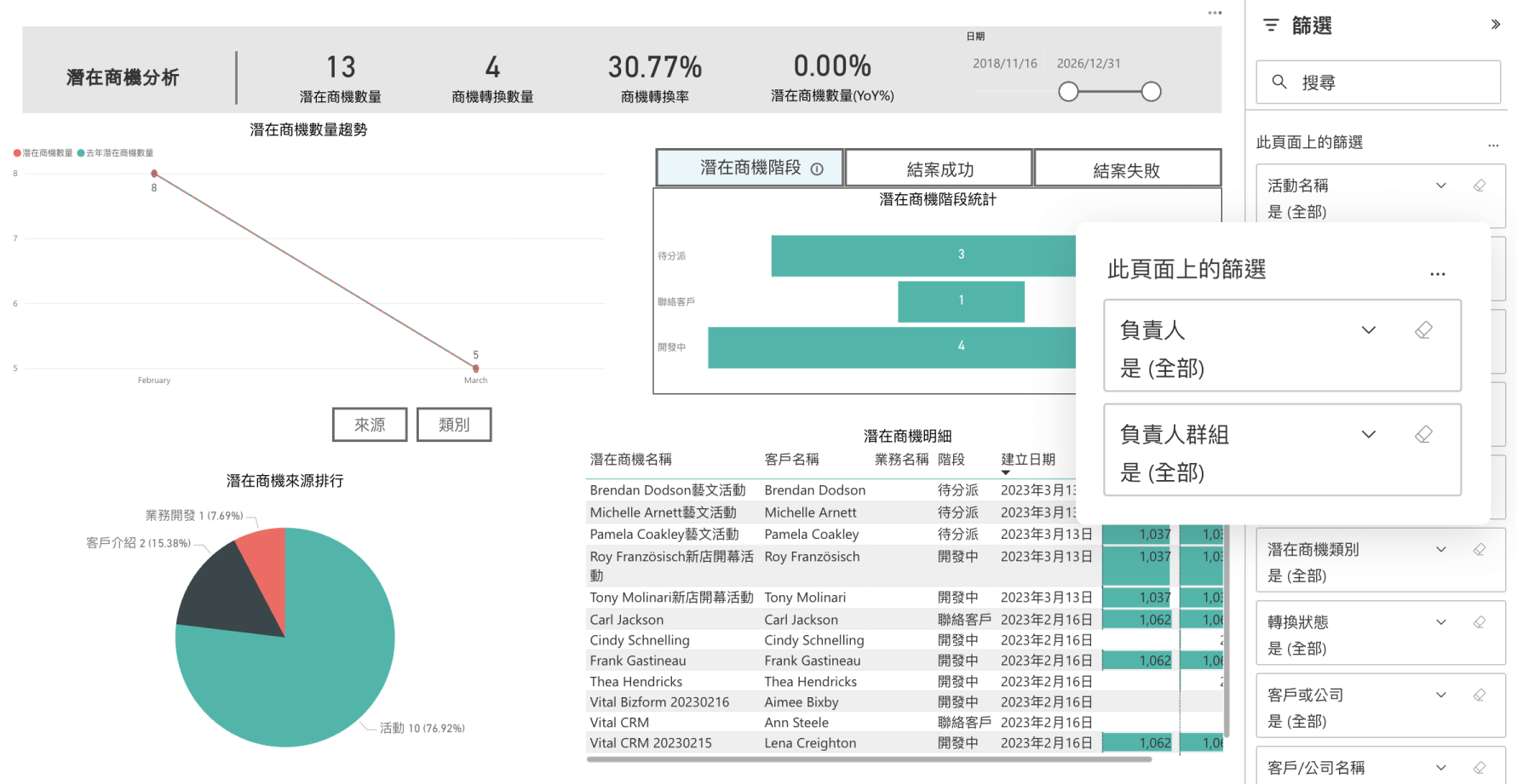Clear the 負責人 filter with the eraser icon
This screenshot has width=1517, height=784.
[1423, 330]
